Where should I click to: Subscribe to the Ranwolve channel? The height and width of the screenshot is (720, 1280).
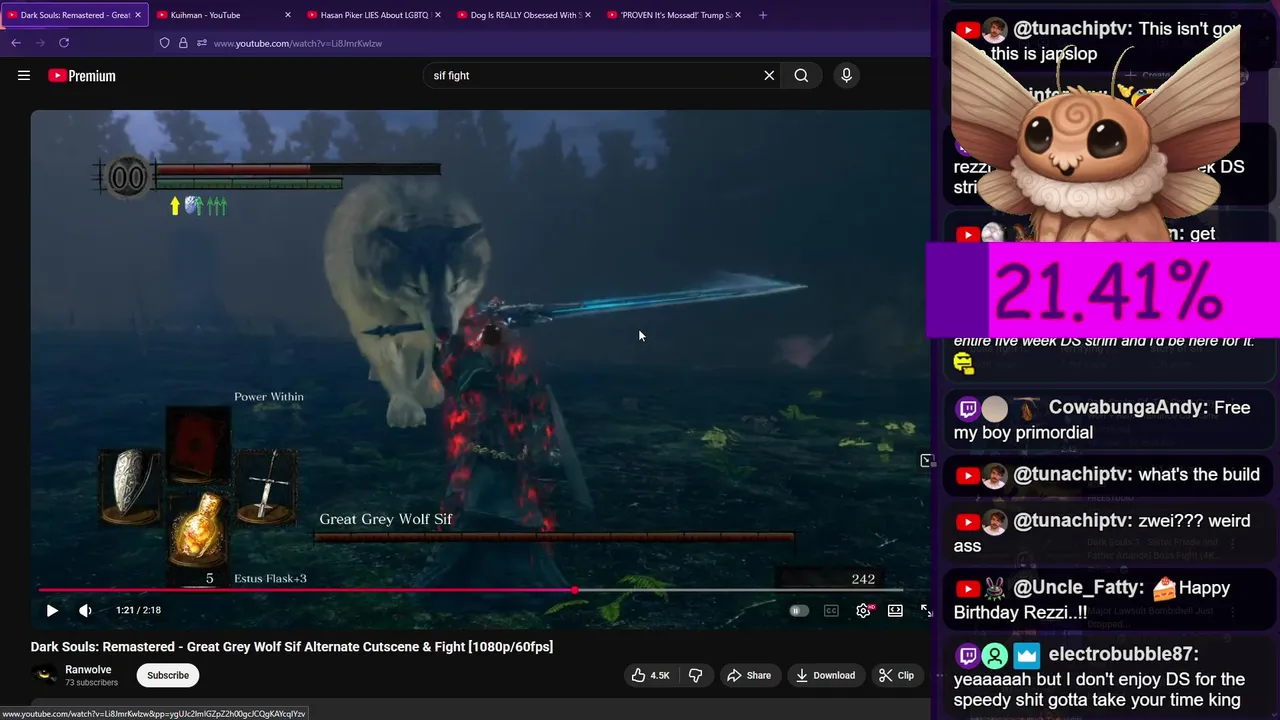tap(168, 675)
